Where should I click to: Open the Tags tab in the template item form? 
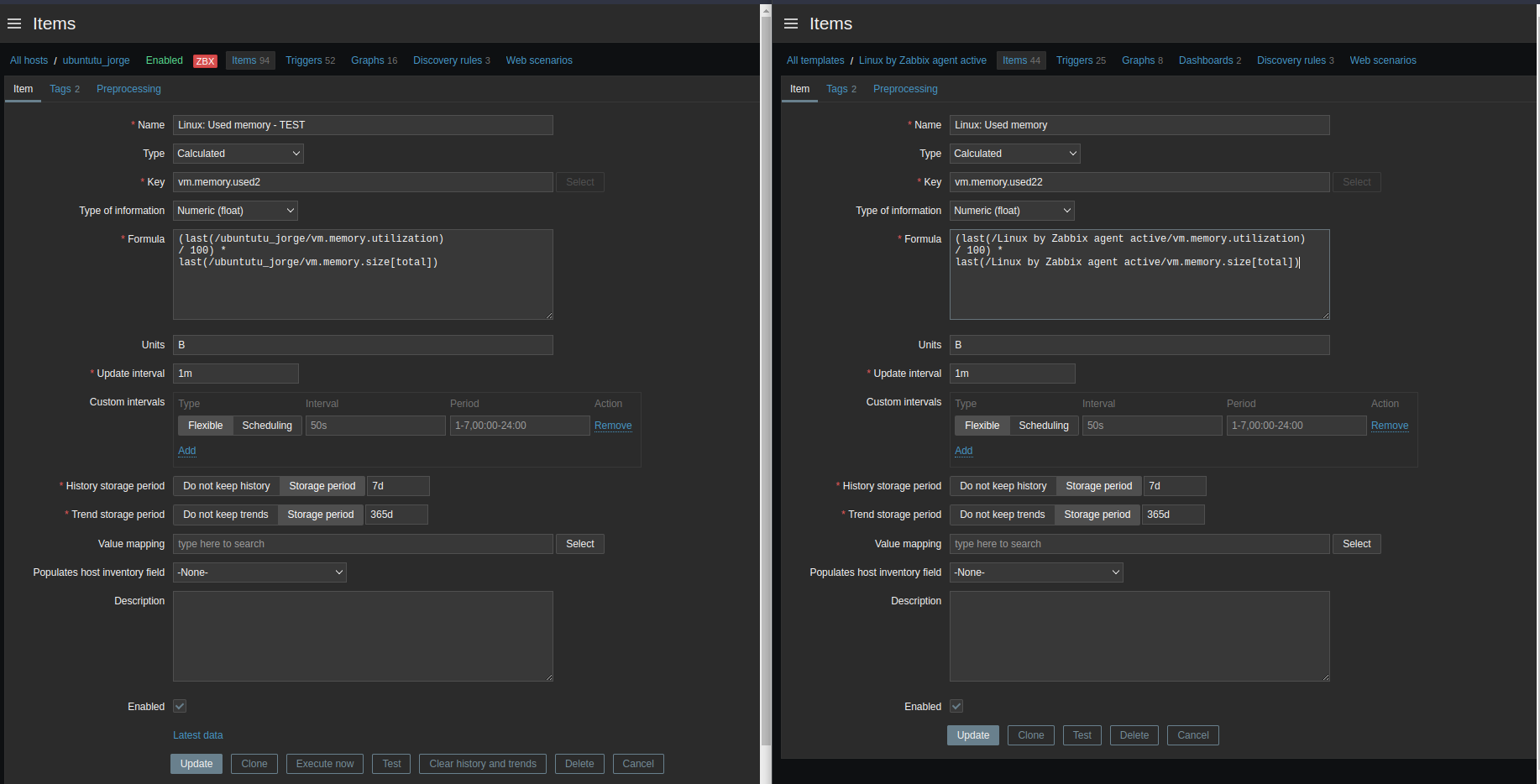click(x=841, y=89)
